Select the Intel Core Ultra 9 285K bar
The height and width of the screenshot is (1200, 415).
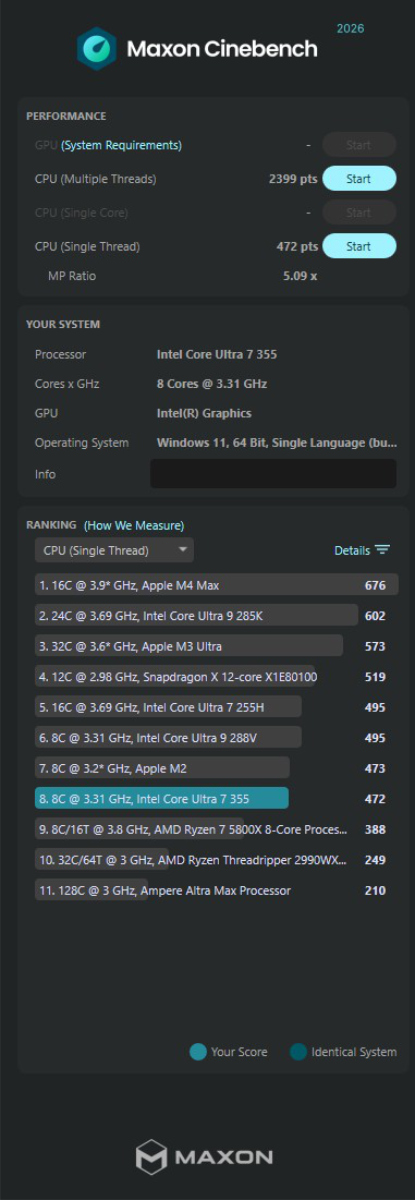[196, 616]
